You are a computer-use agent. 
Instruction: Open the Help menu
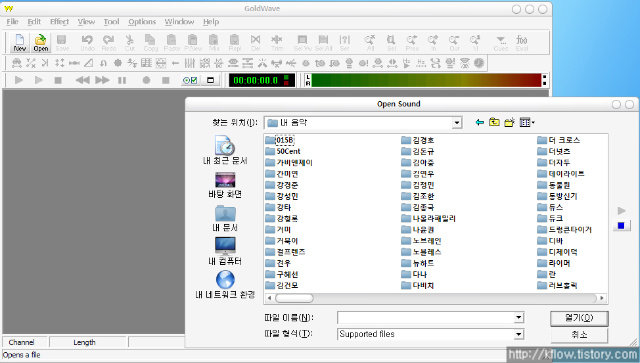click(211, 22)
